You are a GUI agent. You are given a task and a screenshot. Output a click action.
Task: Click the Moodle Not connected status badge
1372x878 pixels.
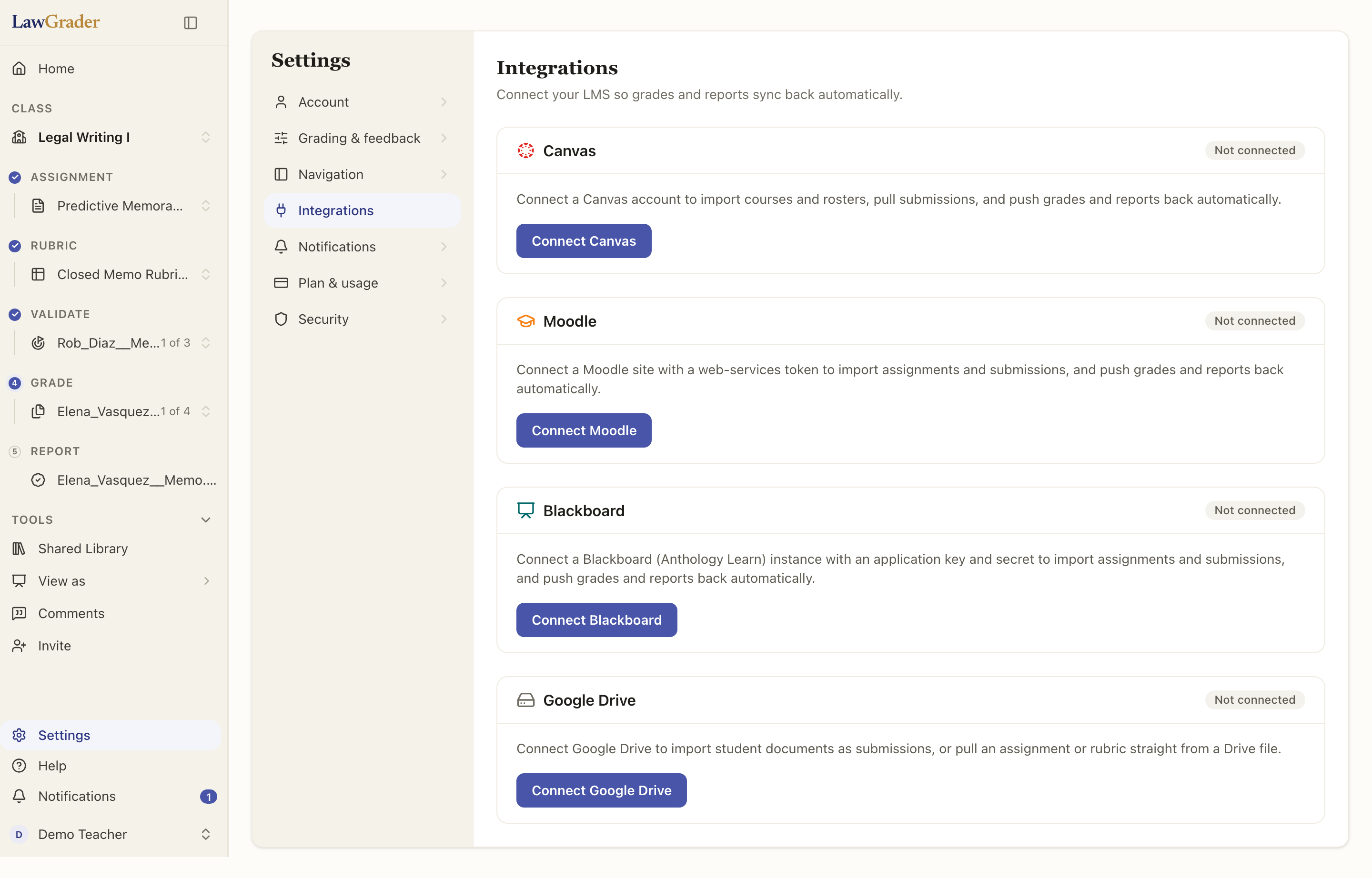pos(1254,321)
